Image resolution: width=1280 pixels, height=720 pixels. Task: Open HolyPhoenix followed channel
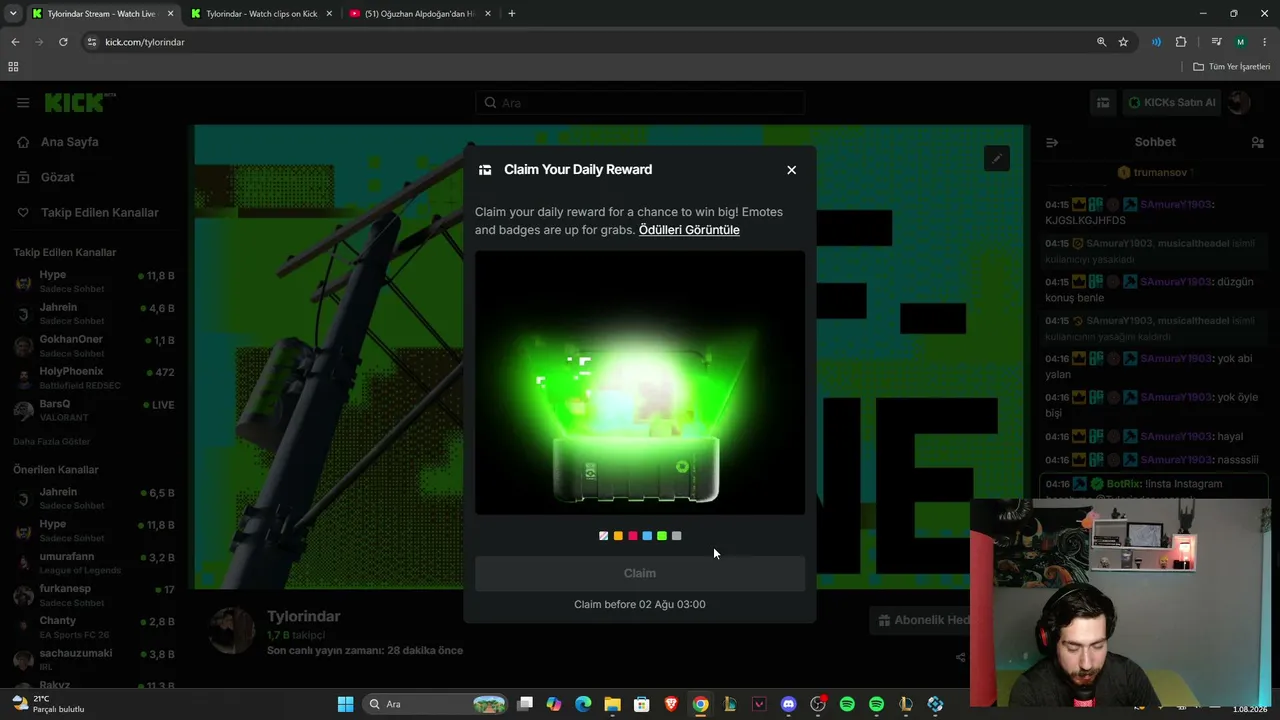coord(94,378)
